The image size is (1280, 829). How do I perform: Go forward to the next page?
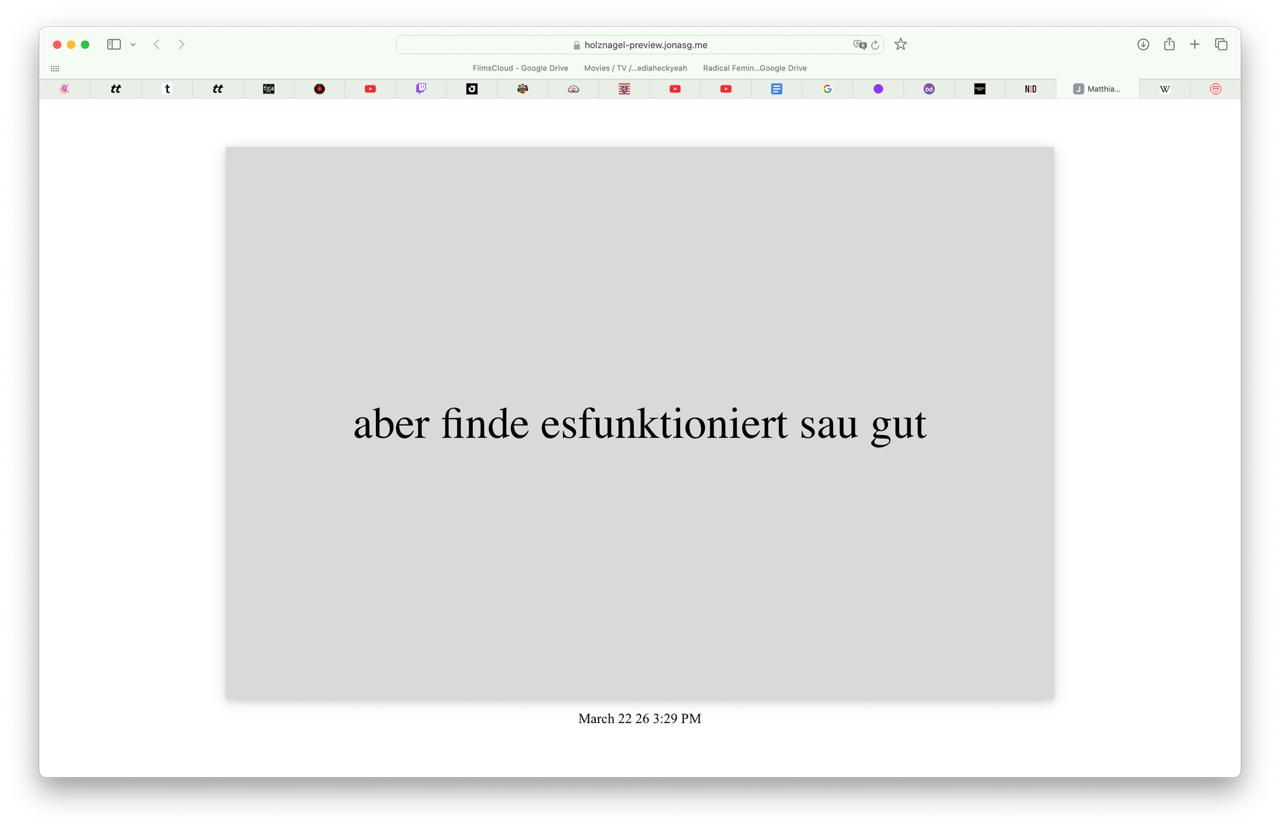[181, 44]
